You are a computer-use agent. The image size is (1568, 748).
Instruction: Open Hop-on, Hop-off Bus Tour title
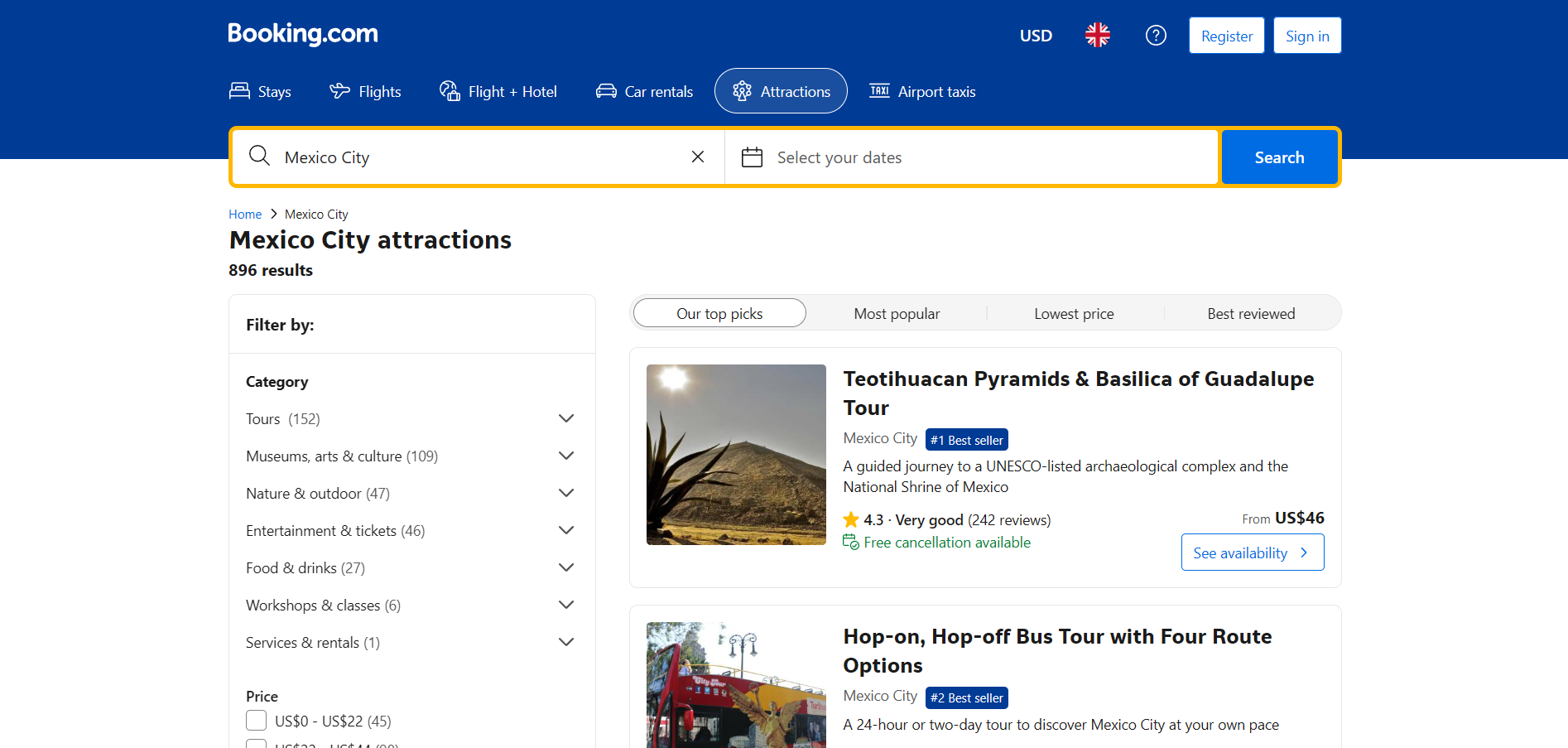1057,651
